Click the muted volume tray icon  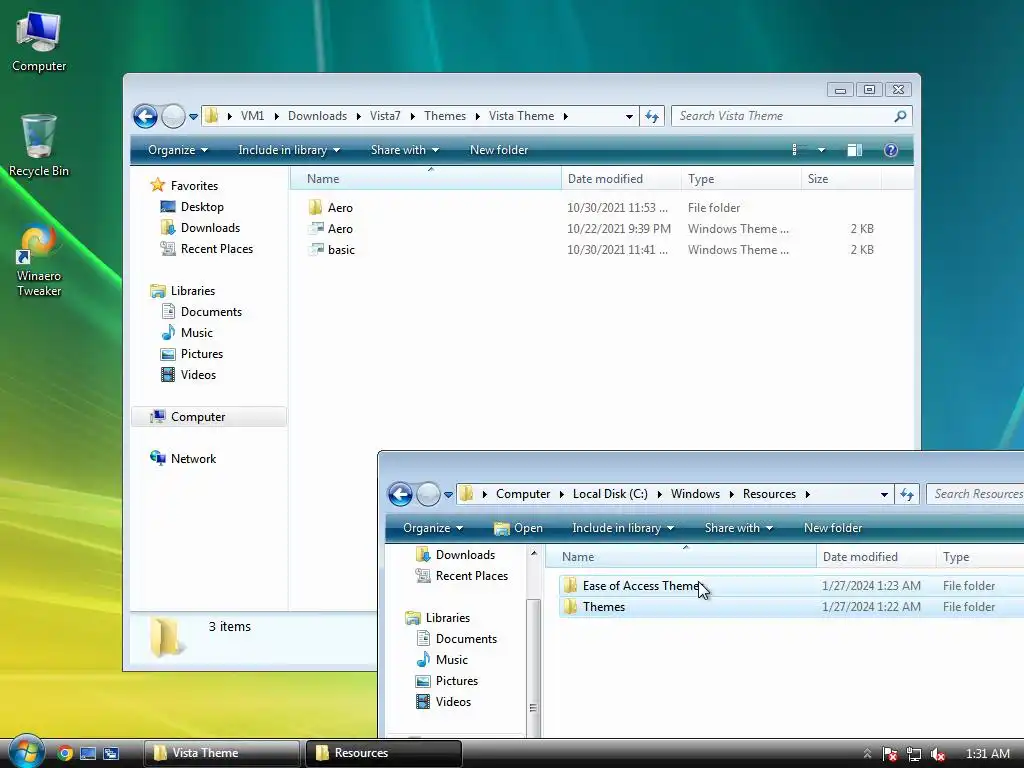coord(938,754)
